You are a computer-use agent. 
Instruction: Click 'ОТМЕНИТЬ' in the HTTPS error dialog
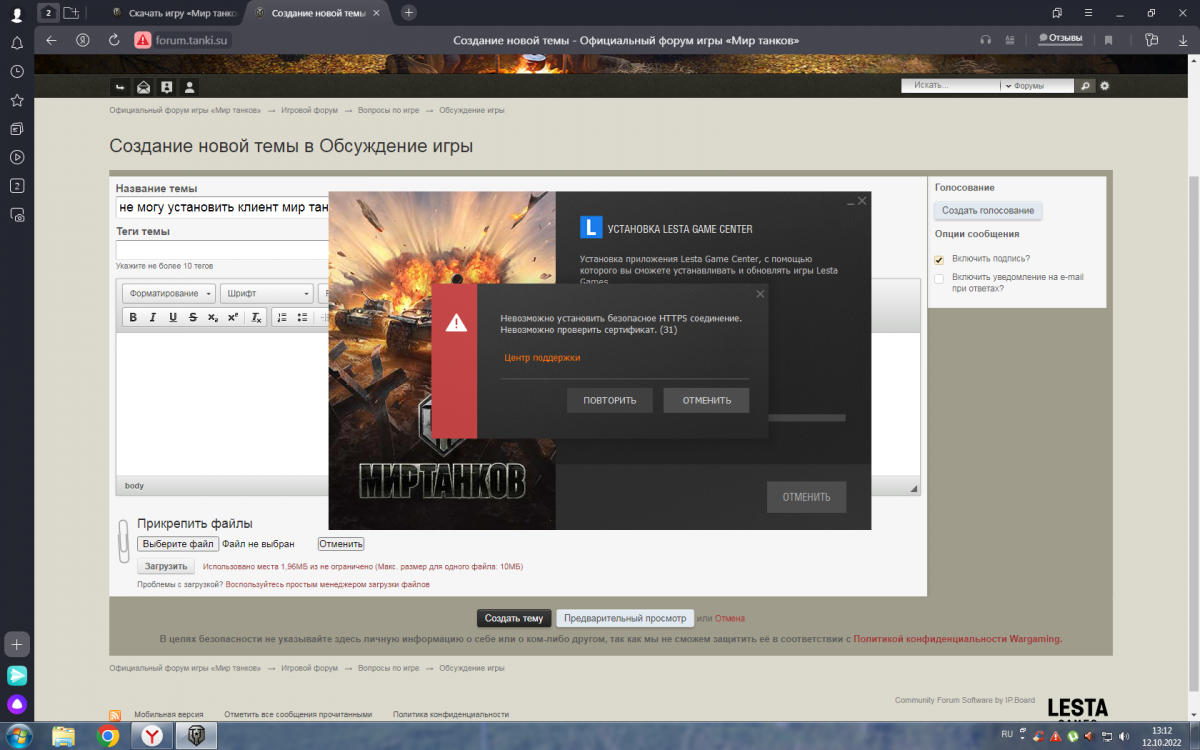click(x=706, y=400)
